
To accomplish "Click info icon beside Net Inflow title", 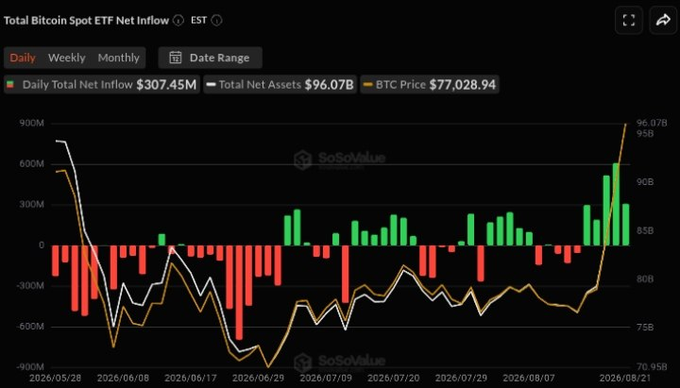I will 179,20.
